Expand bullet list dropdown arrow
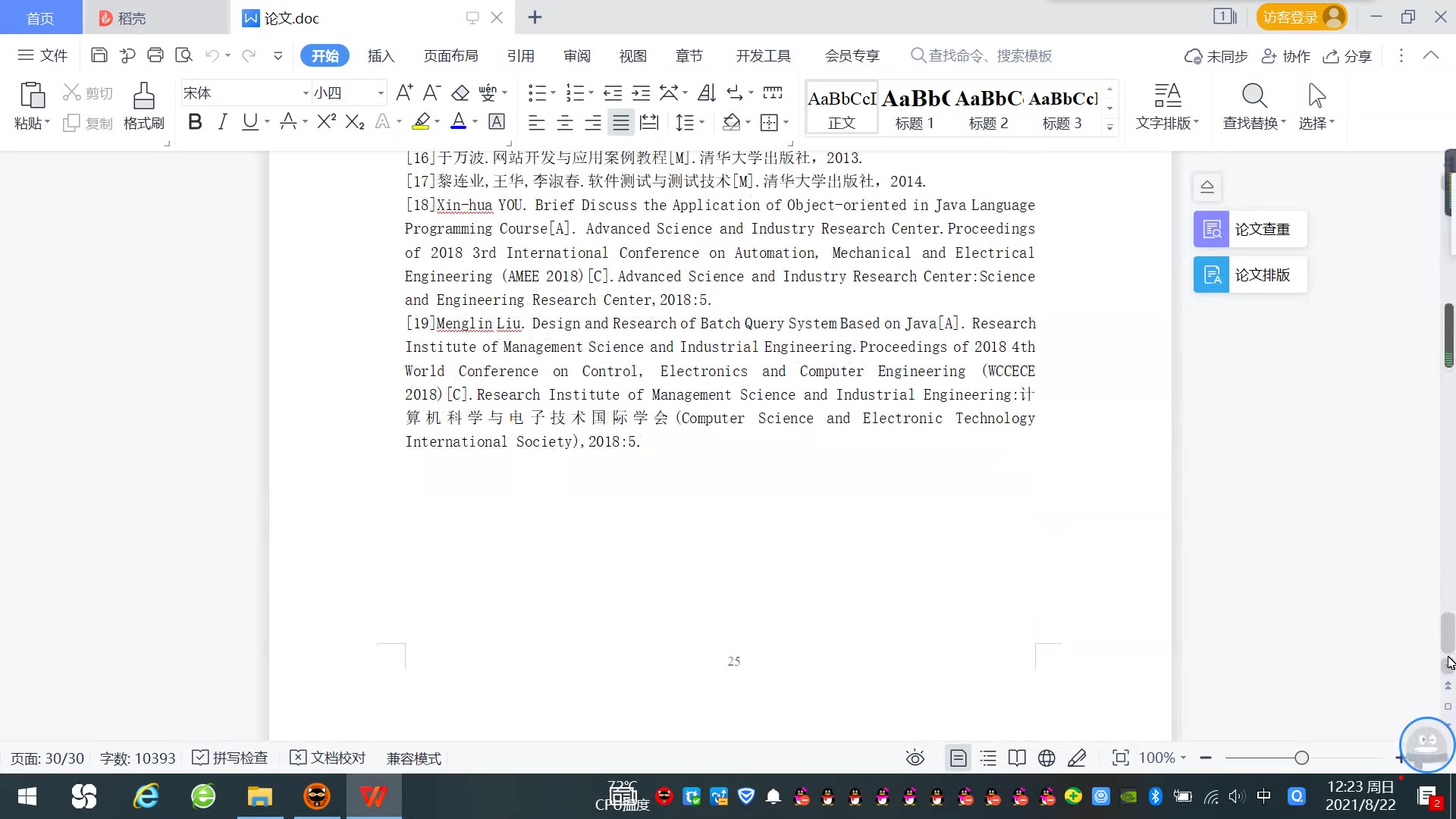1456x819 pixels. click(553, 93)
